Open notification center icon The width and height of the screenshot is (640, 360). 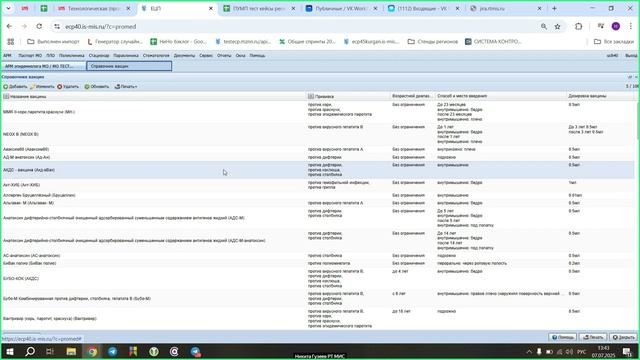(x=627, y=351)
